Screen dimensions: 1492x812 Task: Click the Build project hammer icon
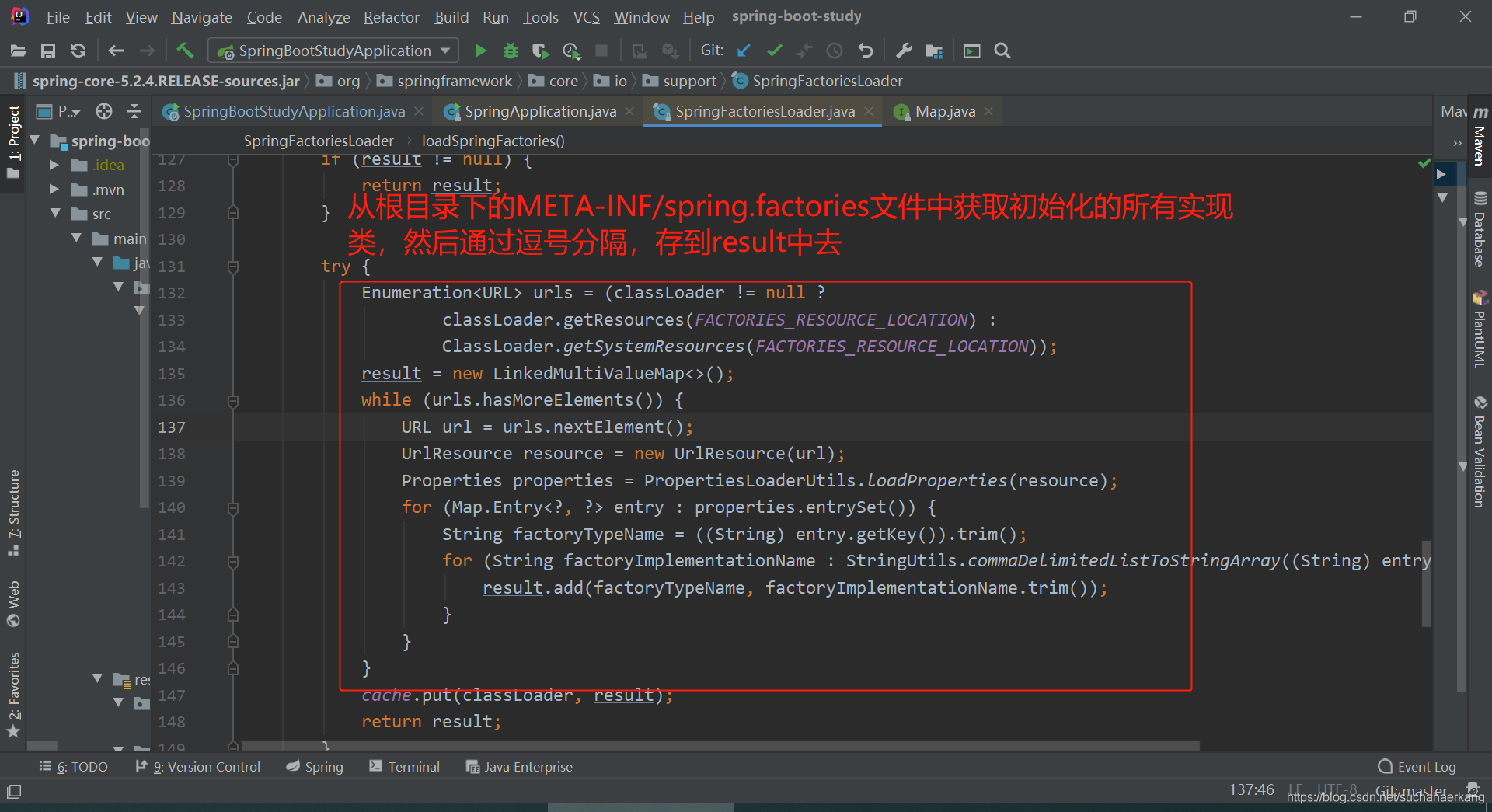pos(185,51)
